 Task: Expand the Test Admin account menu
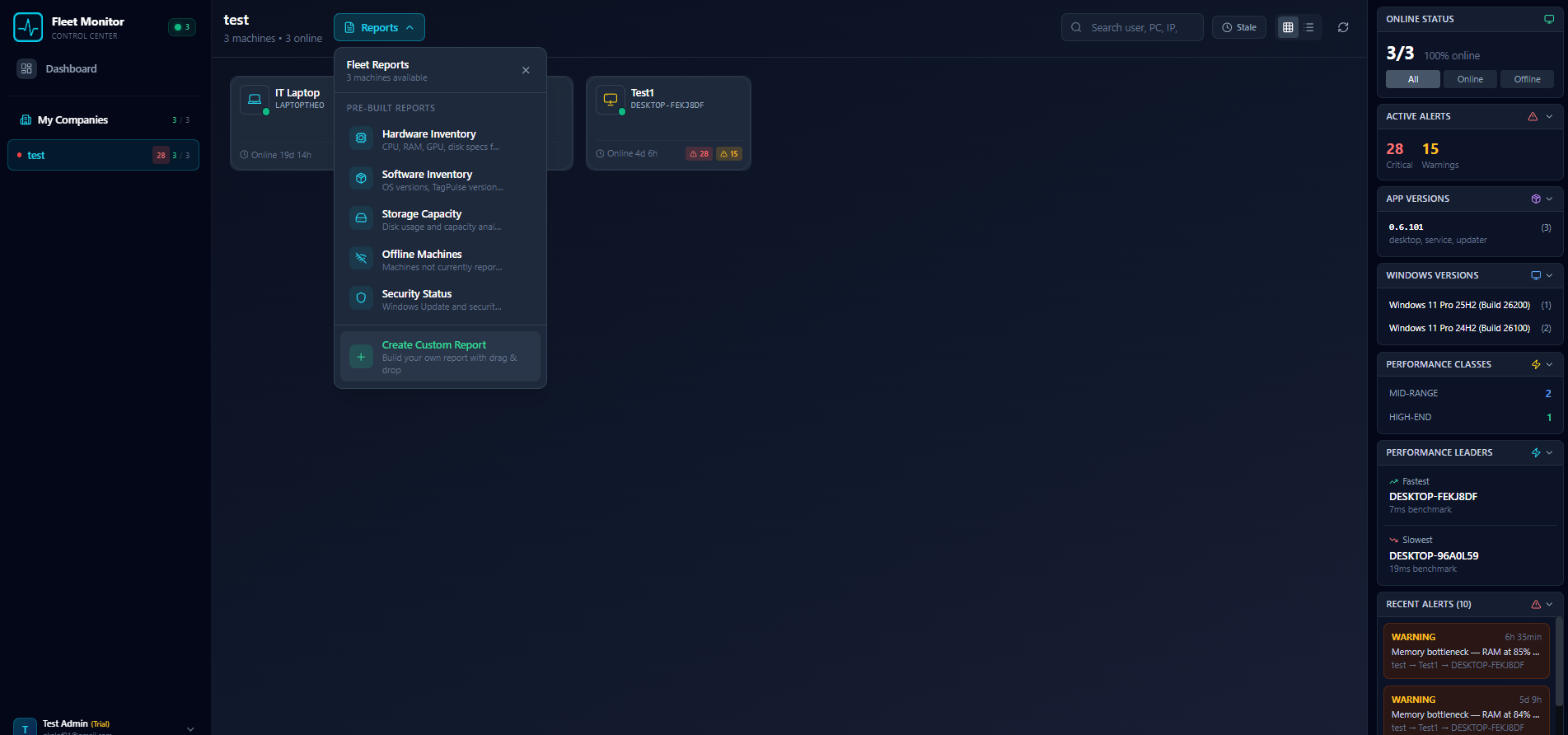click(x=190, y=728)
